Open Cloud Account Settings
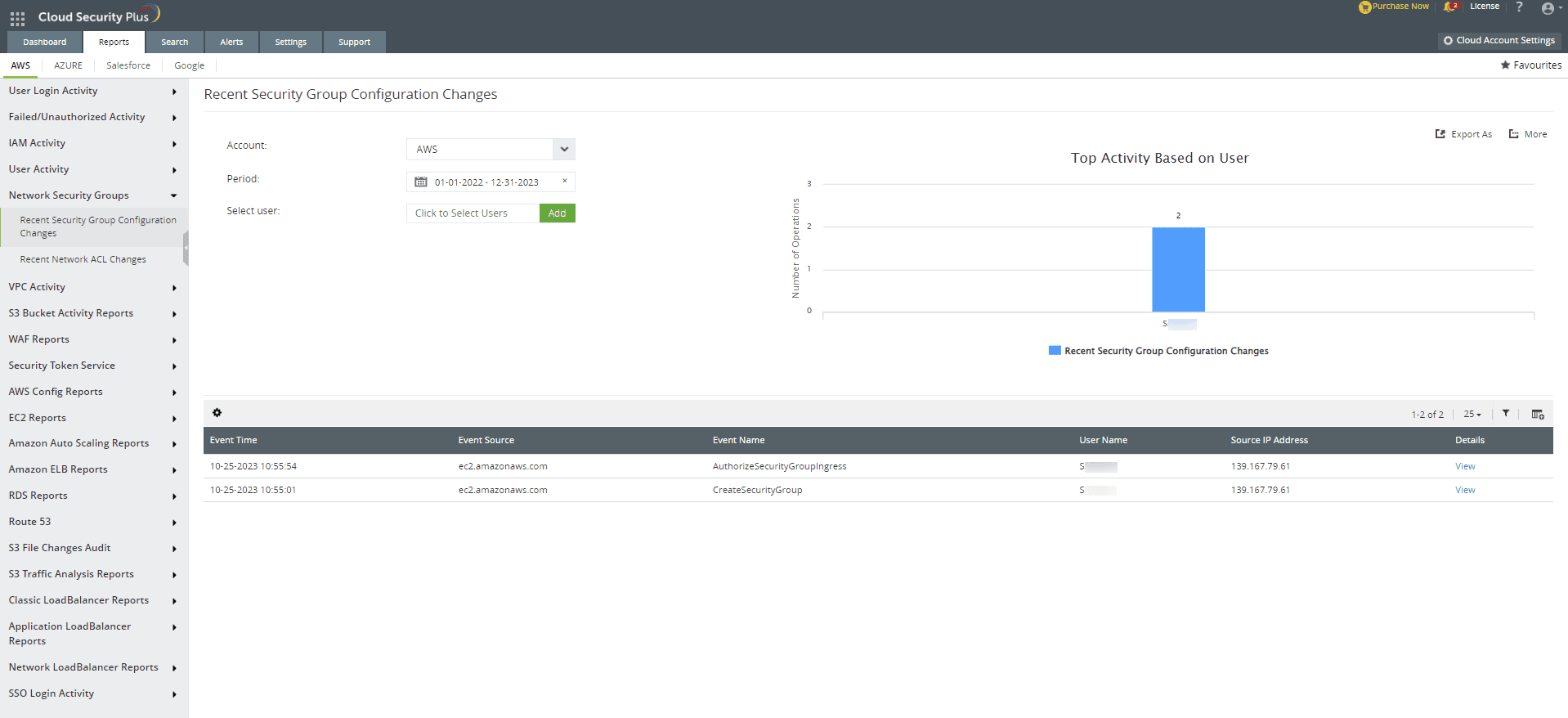1568x718 pixels. pos(1499,40)
